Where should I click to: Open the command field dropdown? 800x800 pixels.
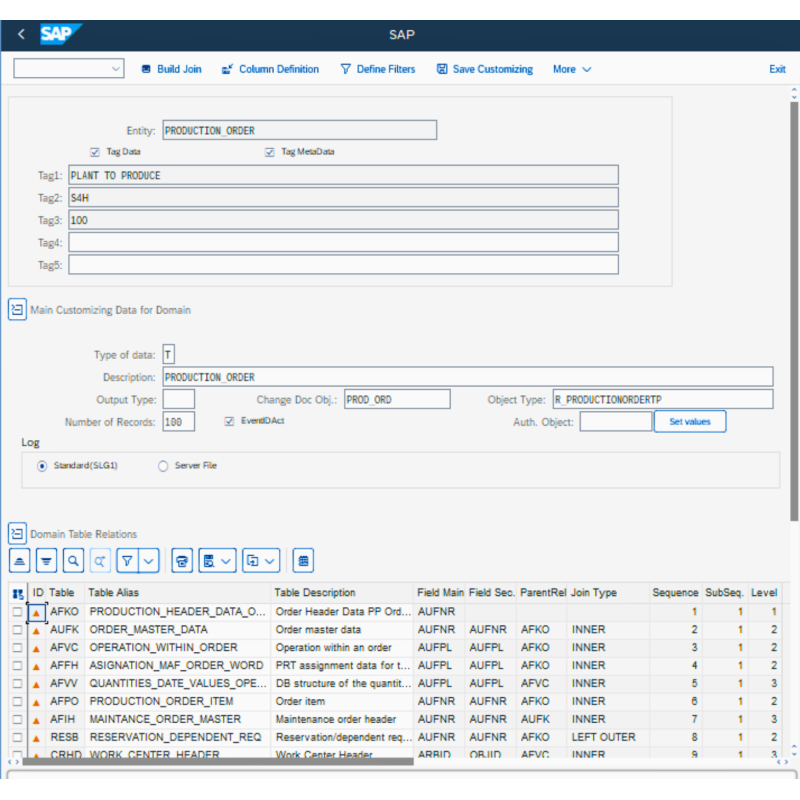point(116,69)
